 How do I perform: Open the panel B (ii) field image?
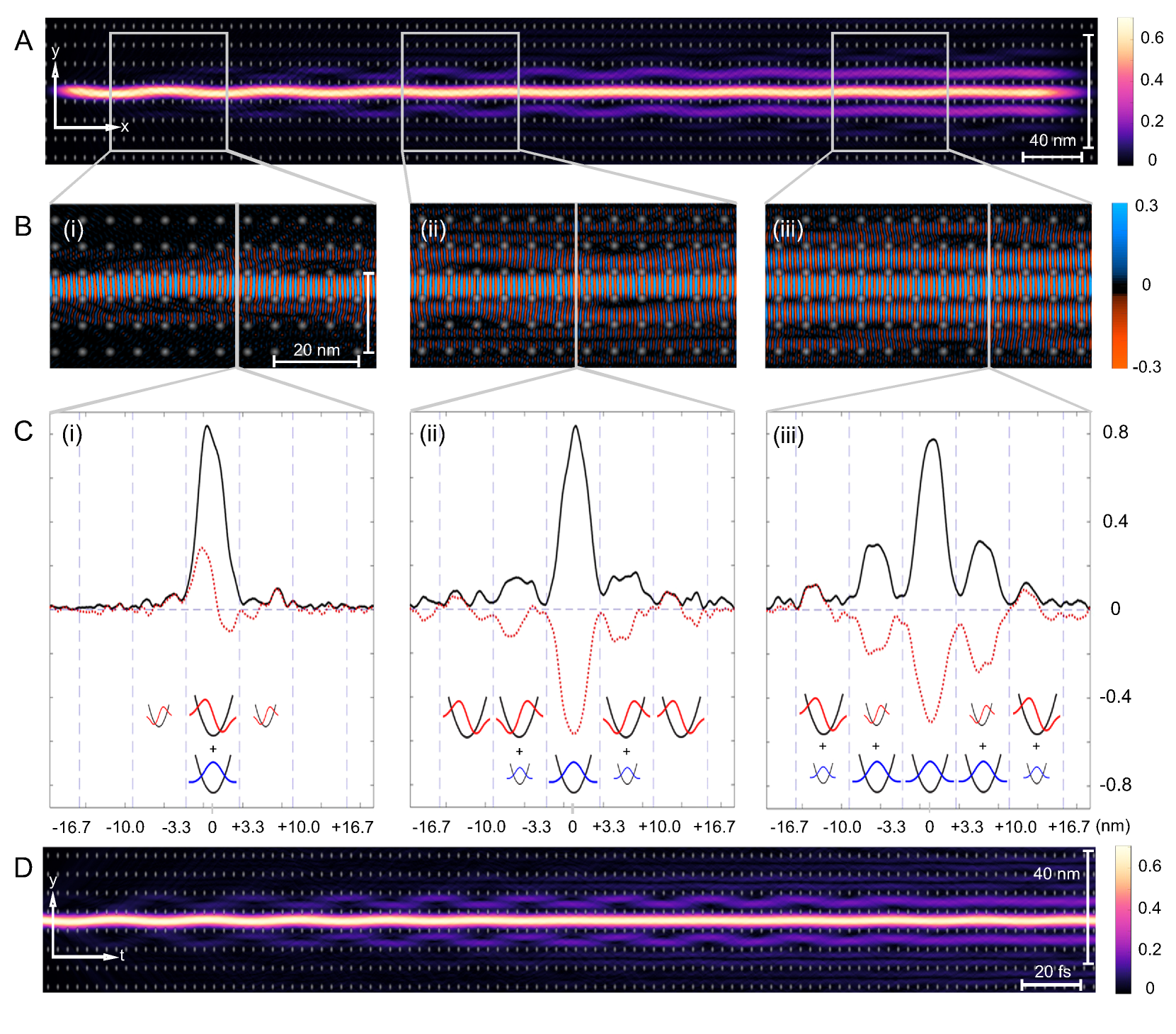point(573,286)
